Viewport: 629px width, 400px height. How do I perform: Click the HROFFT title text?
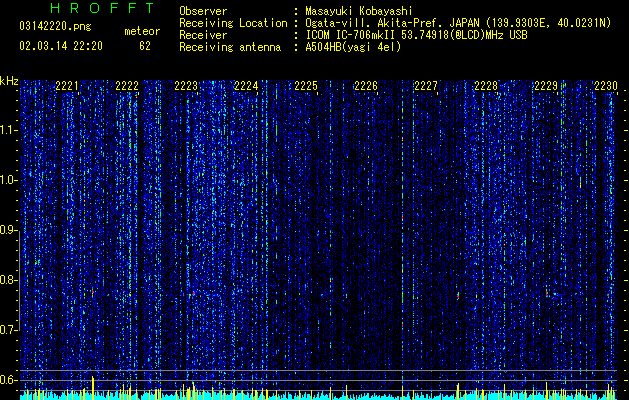point(102,8)
